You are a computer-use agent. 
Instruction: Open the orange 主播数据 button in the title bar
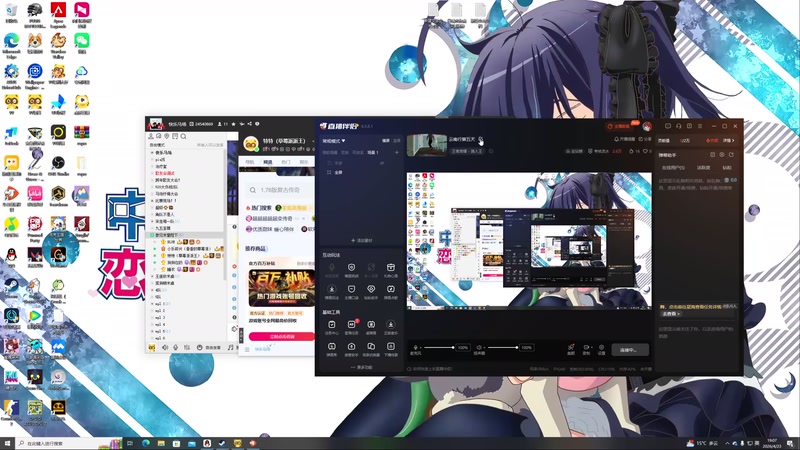pos(619,126)
